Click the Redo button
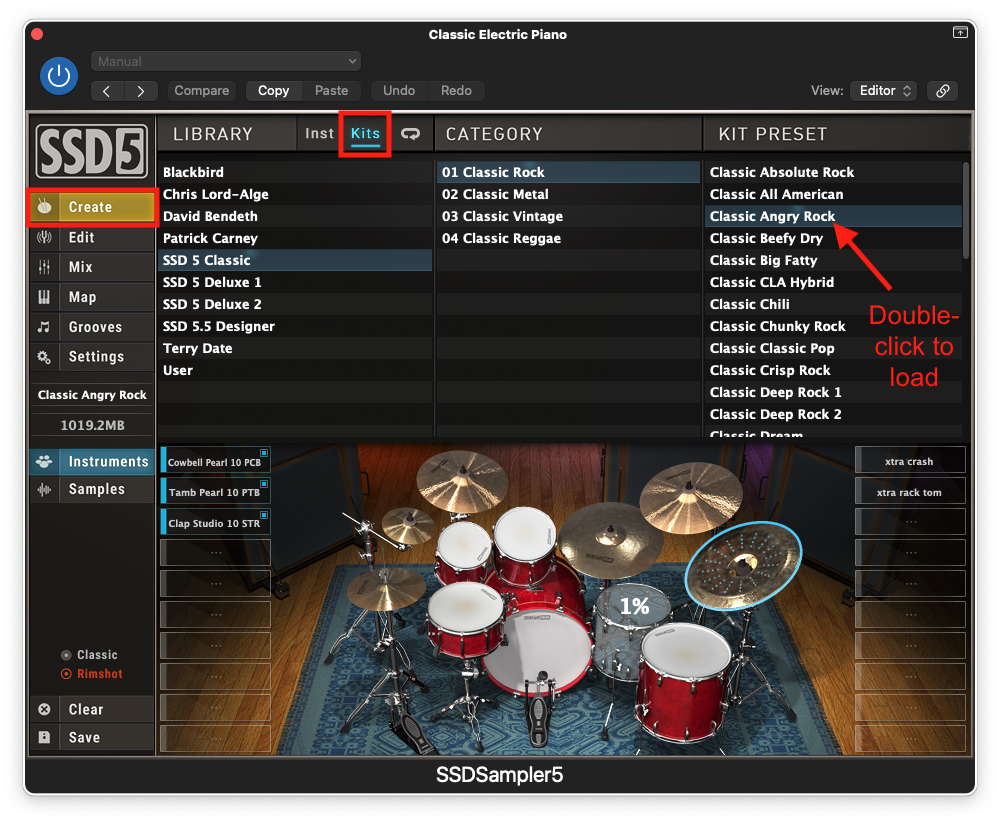 456,91
